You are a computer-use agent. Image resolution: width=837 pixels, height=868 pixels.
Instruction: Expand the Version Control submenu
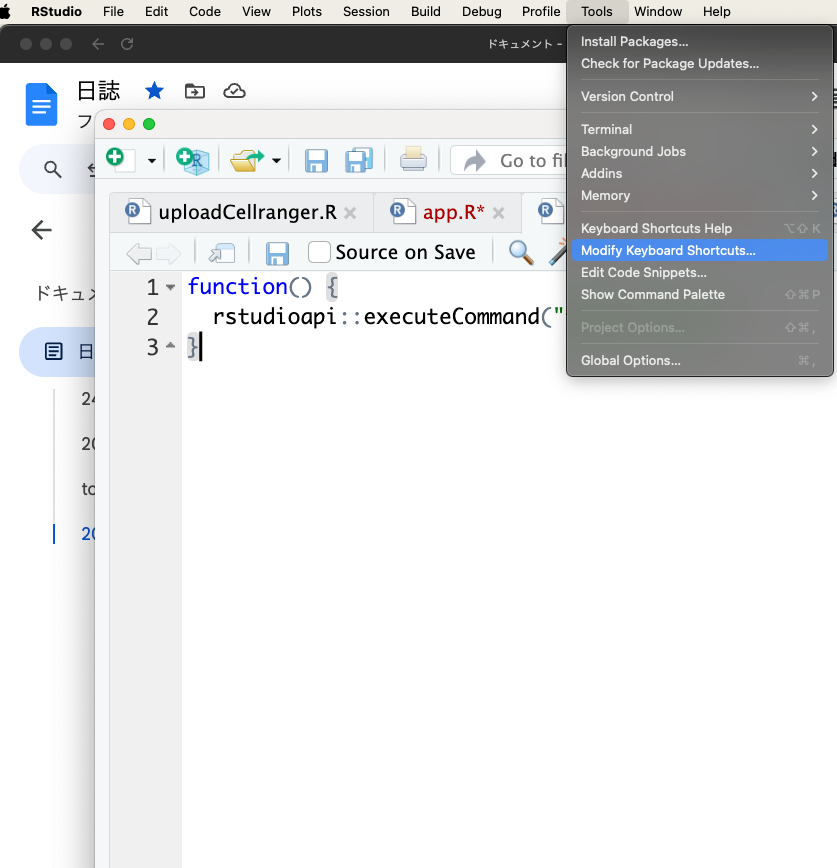pyautogui.click(x=699, y=96)
